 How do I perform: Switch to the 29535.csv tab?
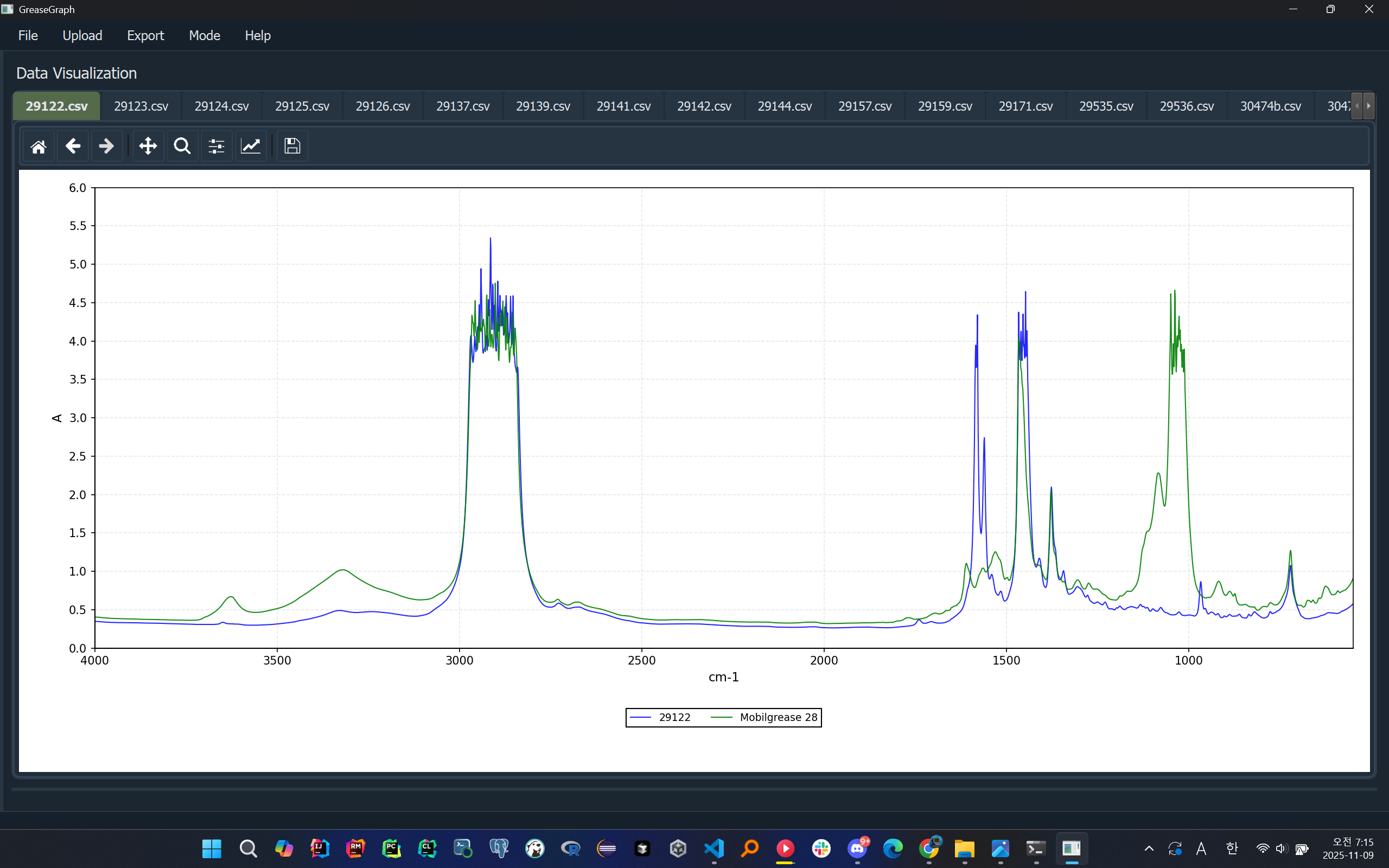(1106, 106)
